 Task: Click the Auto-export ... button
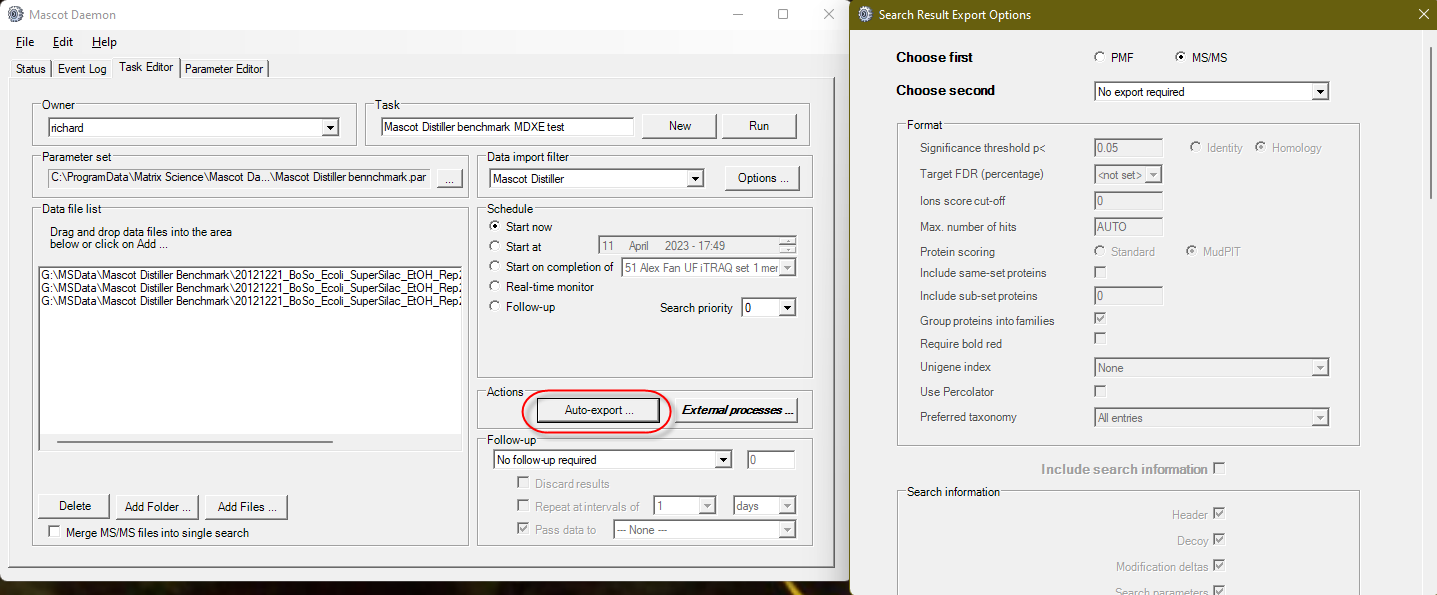tap(599, 410)
